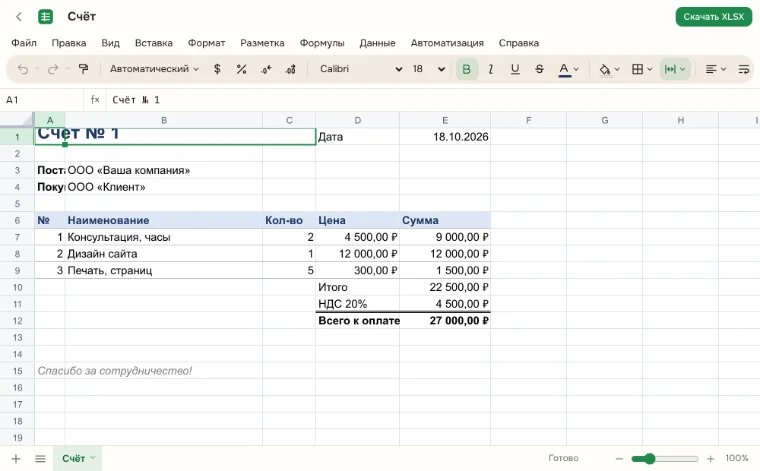Select the Счёт sheet tab

pos(78,458)
